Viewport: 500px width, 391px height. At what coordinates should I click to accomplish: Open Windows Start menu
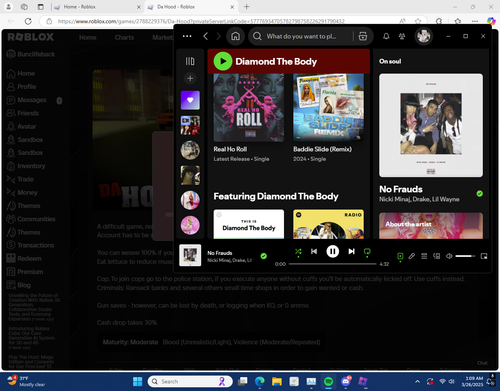(x=137, y=381)
